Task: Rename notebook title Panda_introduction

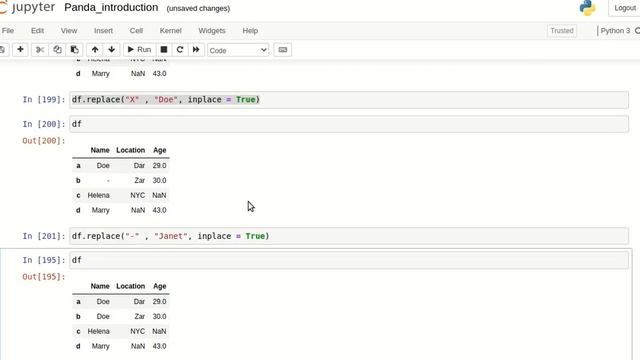Action: pos(111,7)
